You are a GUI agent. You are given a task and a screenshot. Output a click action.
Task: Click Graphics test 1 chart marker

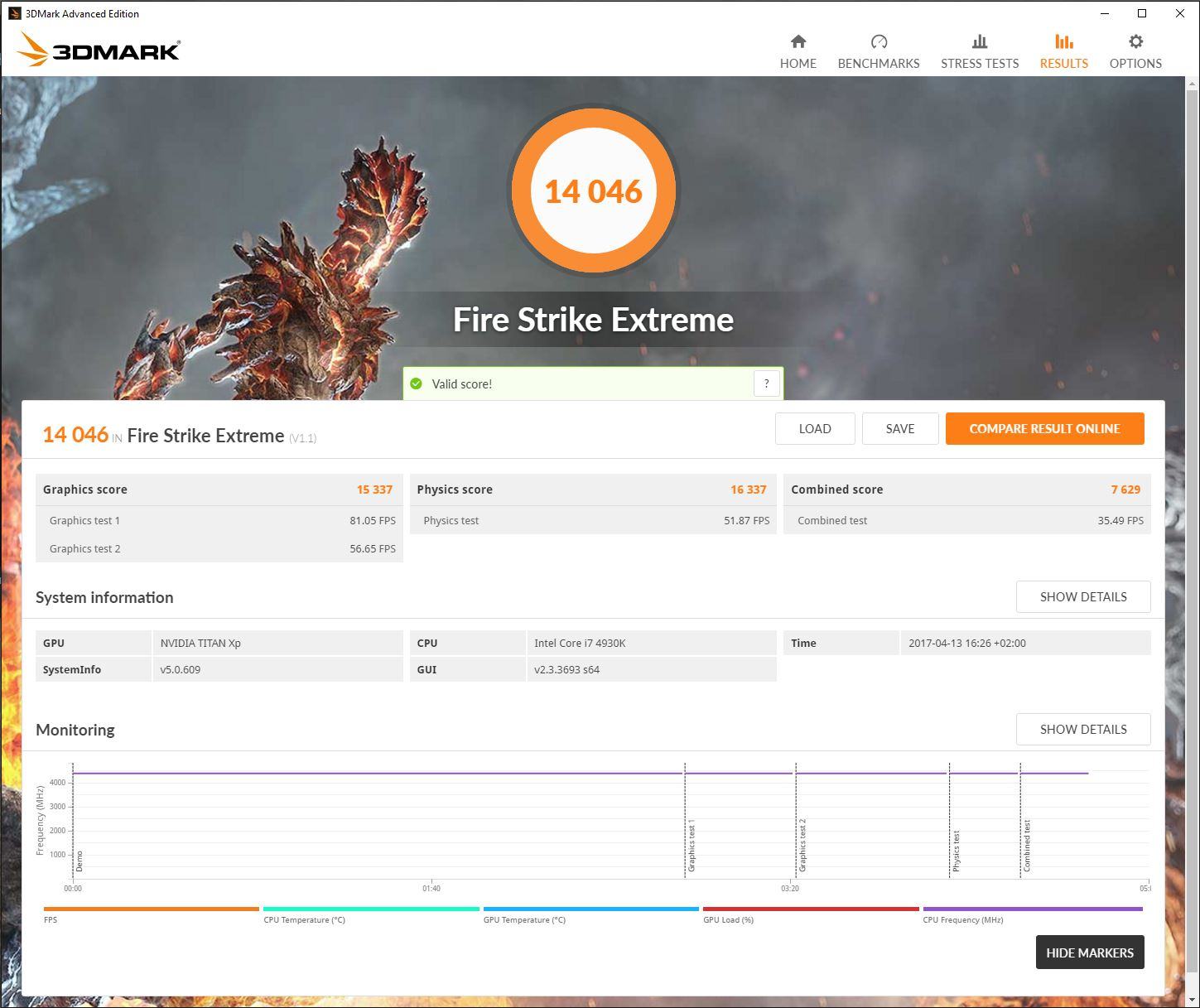pos(692,846)
